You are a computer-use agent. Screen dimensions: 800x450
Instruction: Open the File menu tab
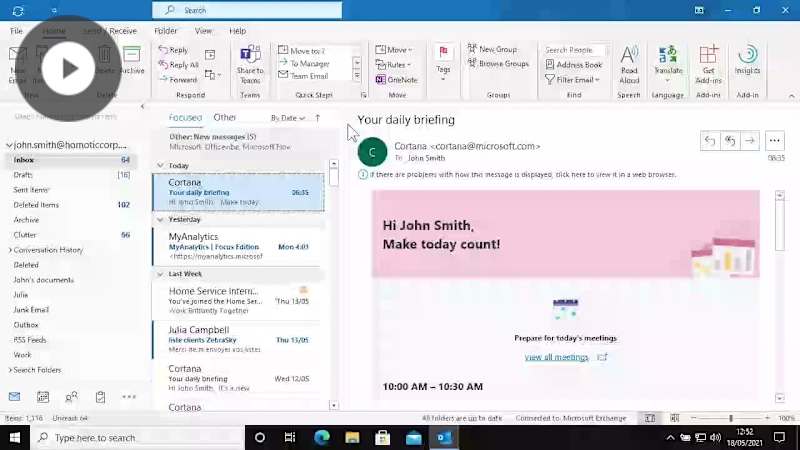(16, 31)
